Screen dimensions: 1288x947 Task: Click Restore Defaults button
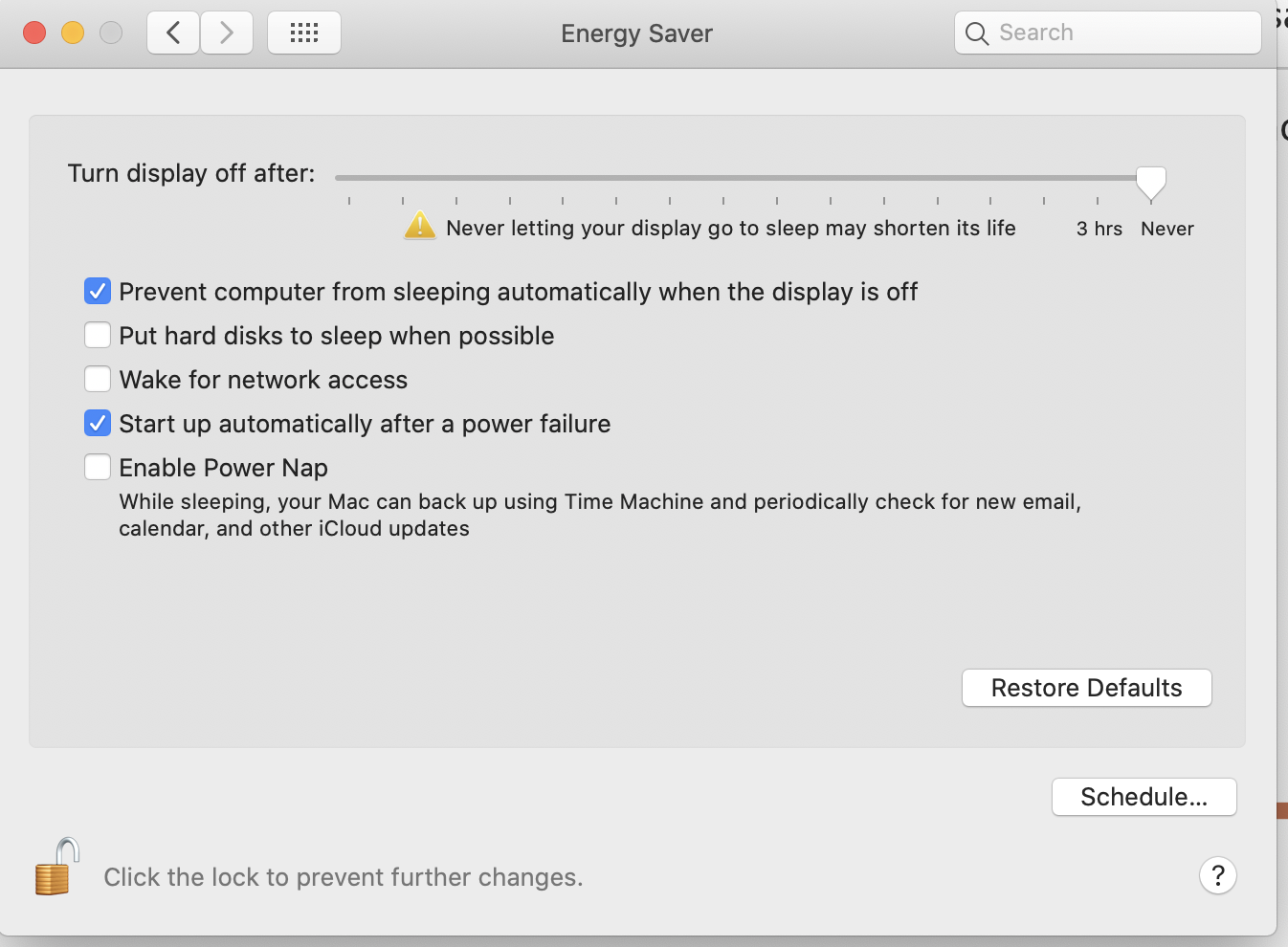tap(1086, 688)
